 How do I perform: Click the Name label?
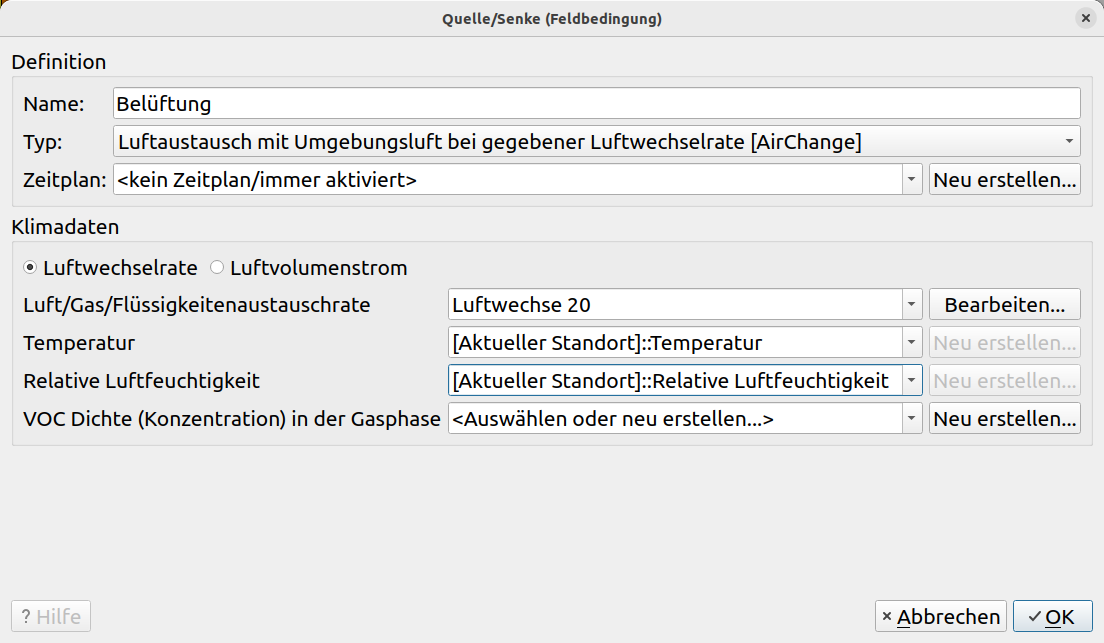pos(54,104)
